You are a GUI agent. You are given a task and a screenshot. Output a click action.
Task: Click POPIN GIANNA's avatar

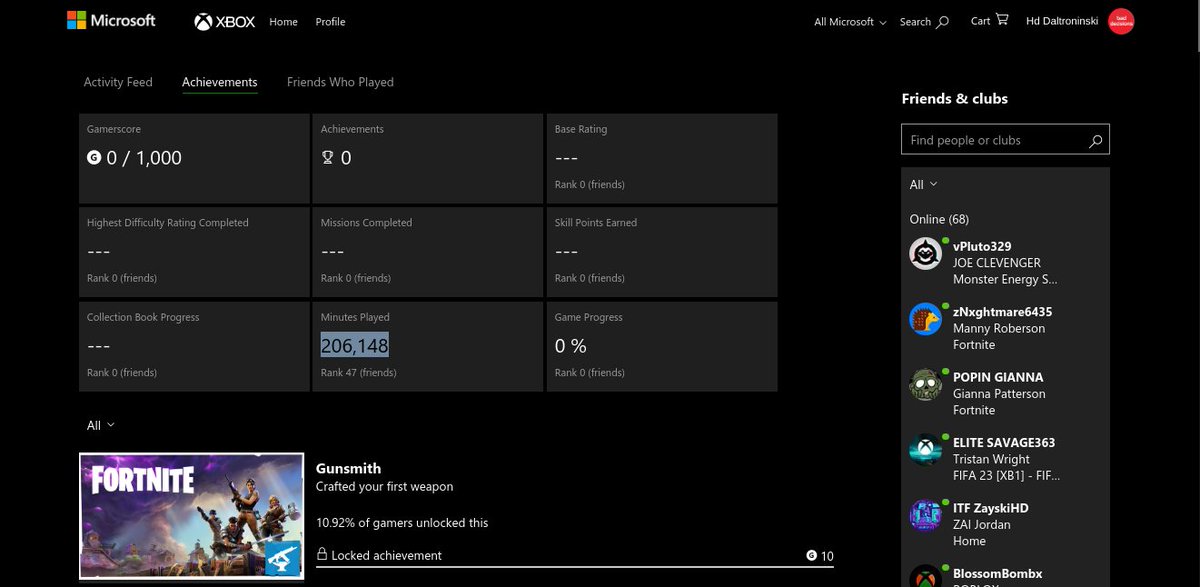[925, 385]
